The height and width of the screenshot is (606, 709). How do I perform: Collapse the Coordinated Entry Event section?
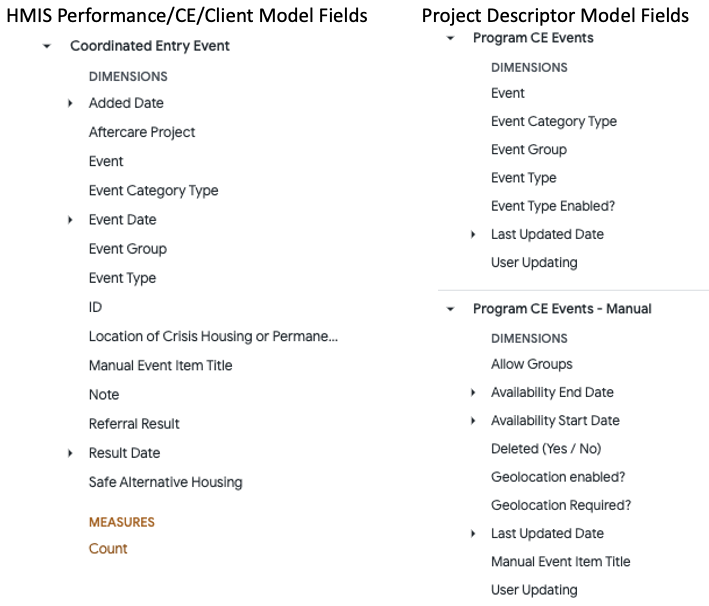[x=47, y=46]
